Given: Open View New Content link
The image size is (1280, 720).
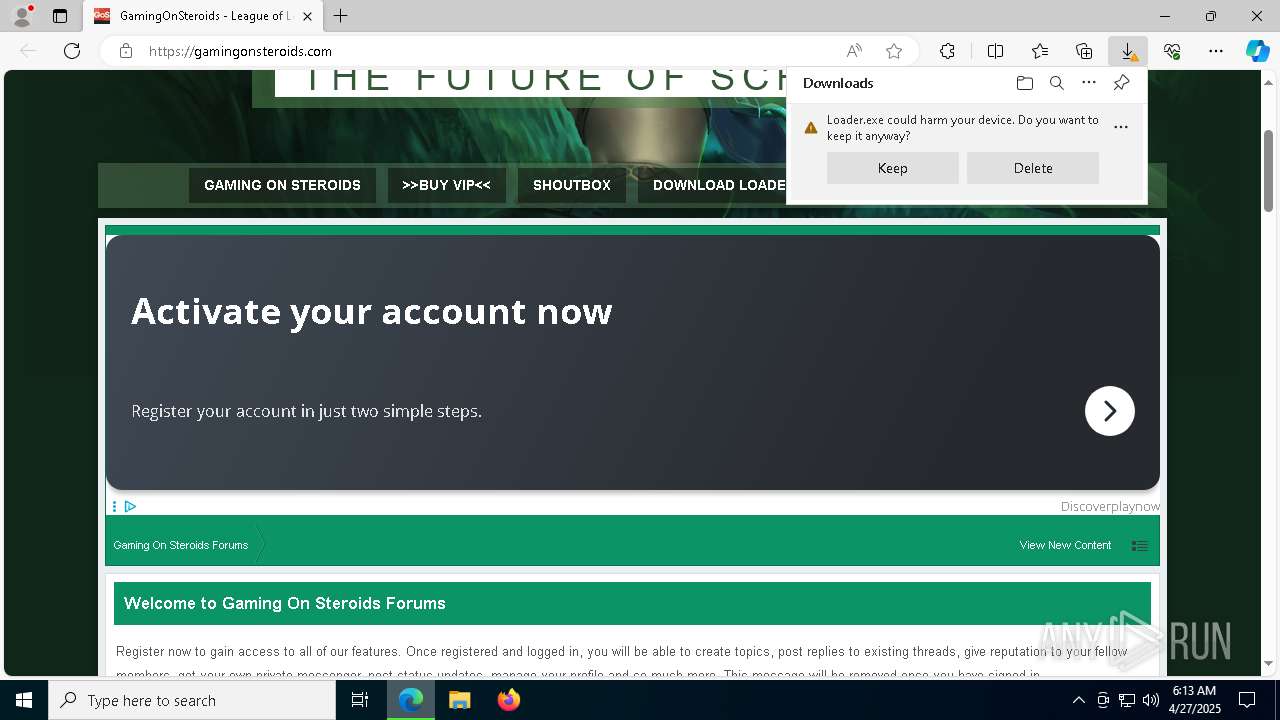Looking at the screenshot, I should point(1065,545).
